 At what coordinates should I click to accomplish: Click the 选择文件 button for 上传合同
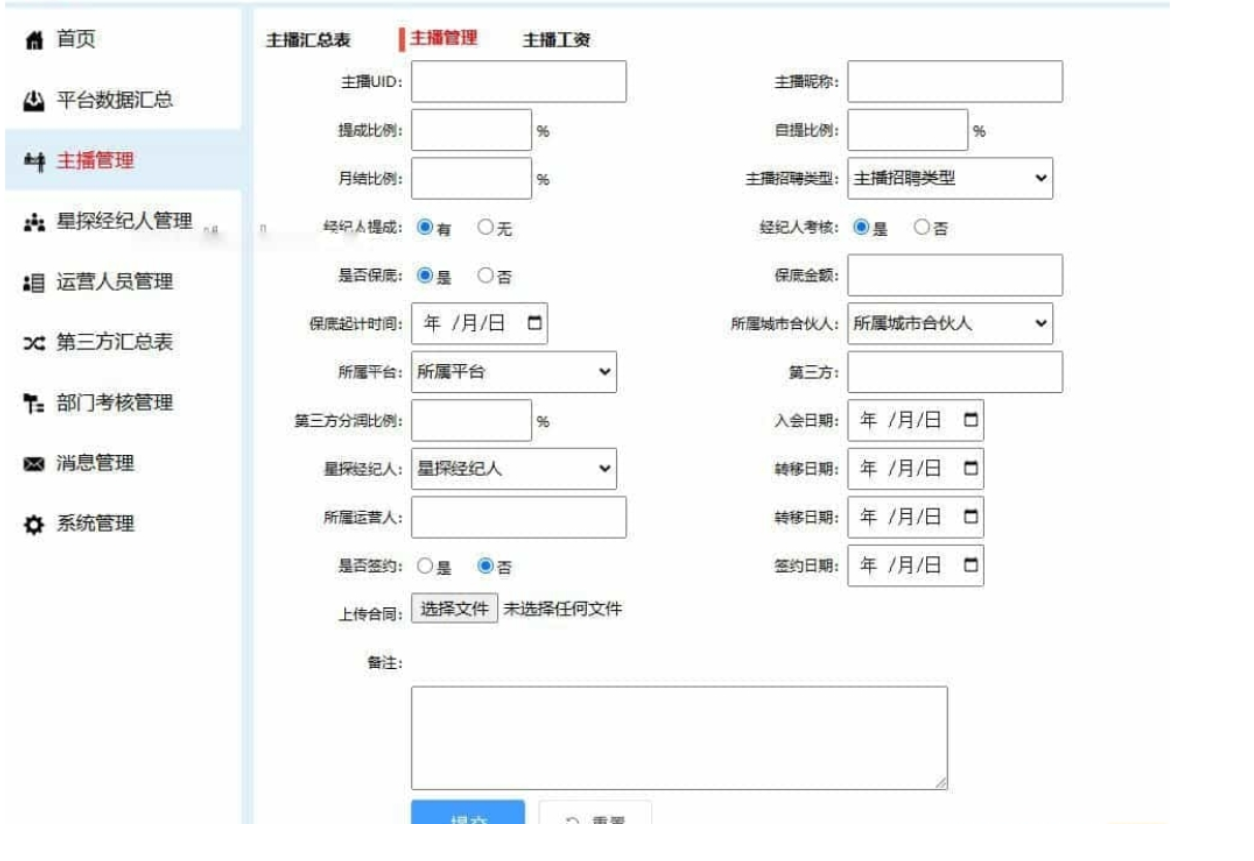454,608
